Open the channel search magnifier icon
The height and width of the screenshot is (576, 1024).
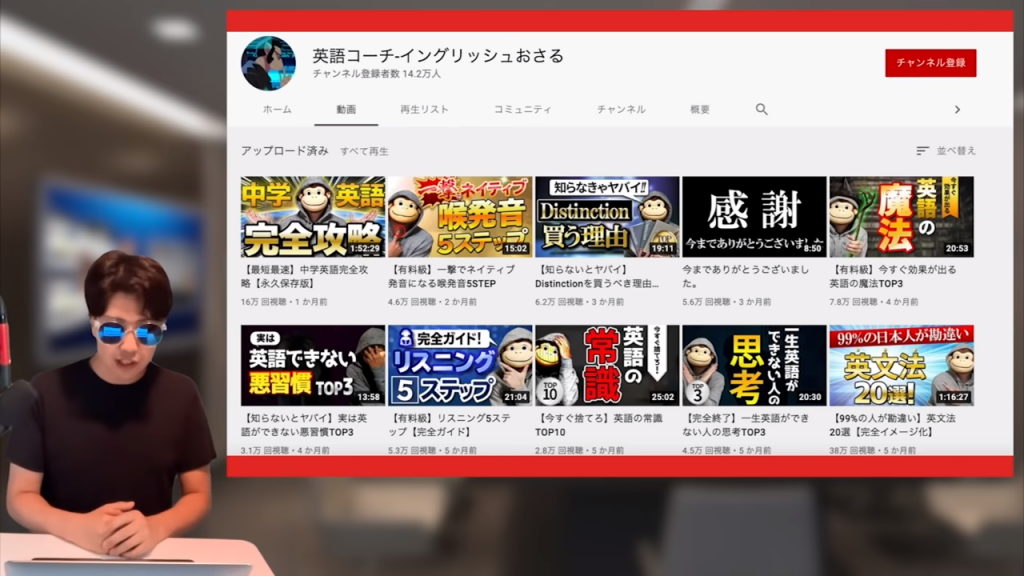(761, 109)
